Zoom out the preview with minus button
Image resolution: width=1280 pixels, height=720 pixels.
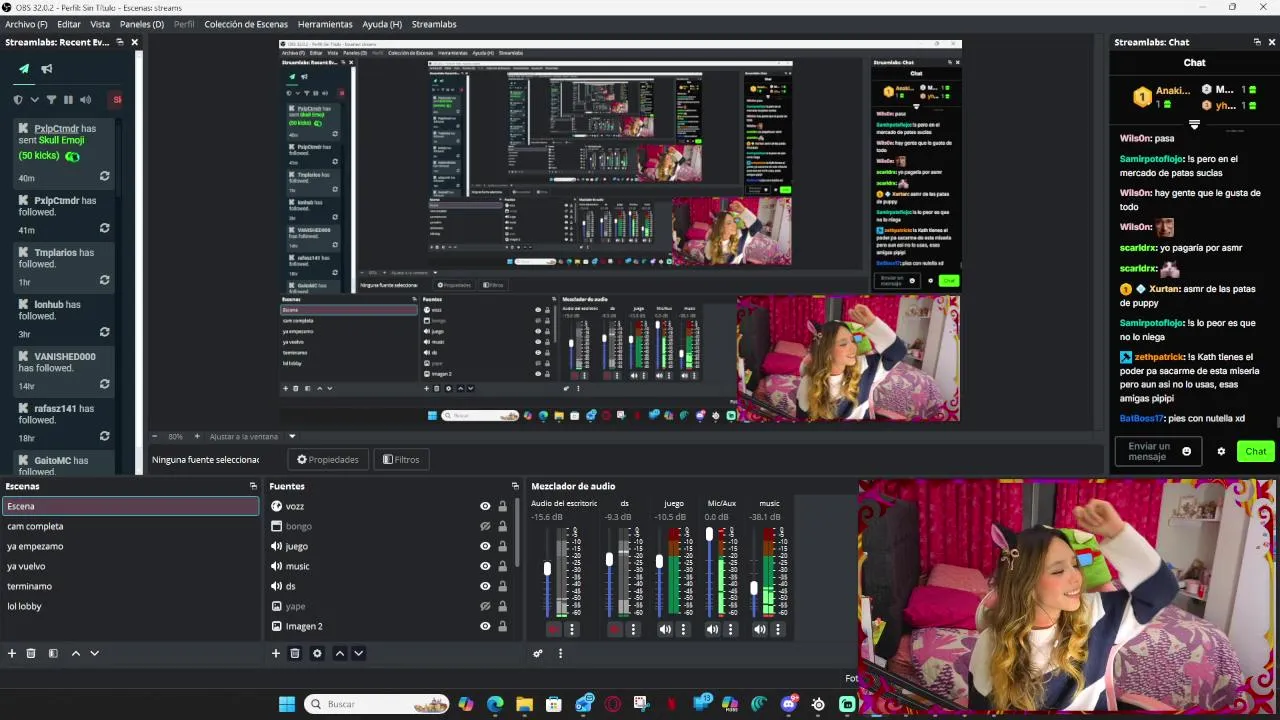155,436
